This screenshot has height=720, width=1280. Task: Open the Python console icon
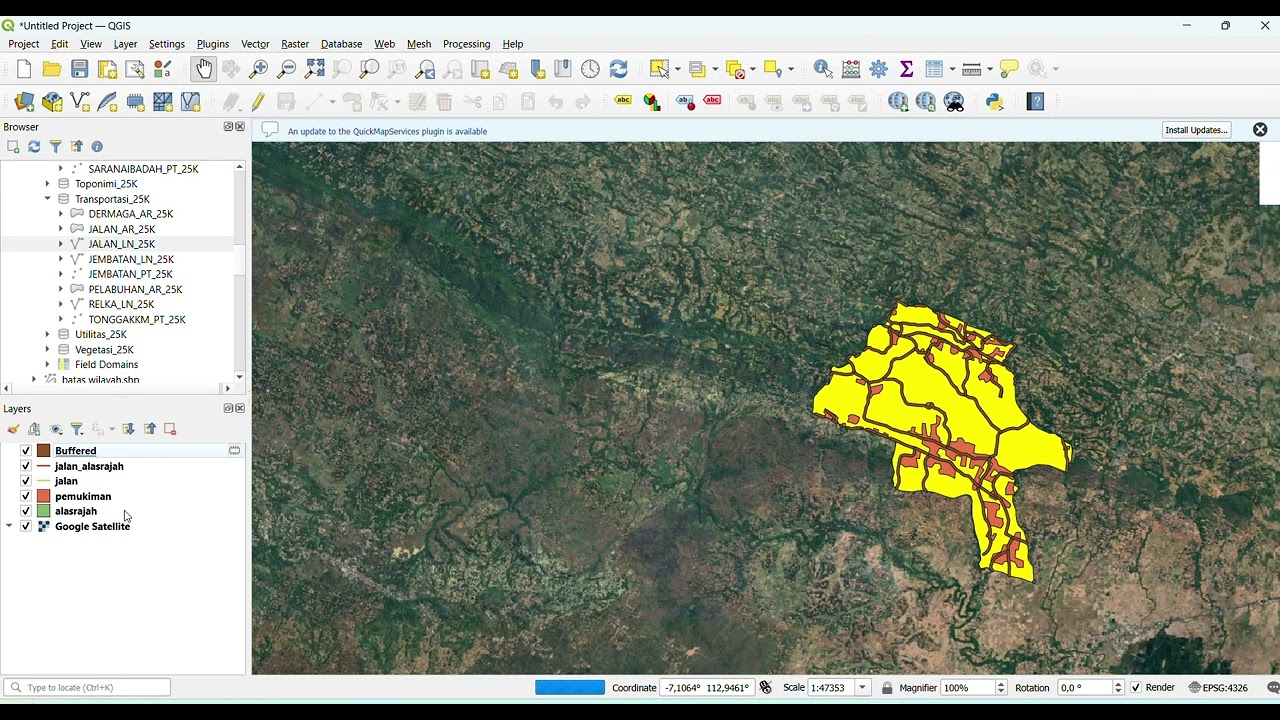(995, 102)
